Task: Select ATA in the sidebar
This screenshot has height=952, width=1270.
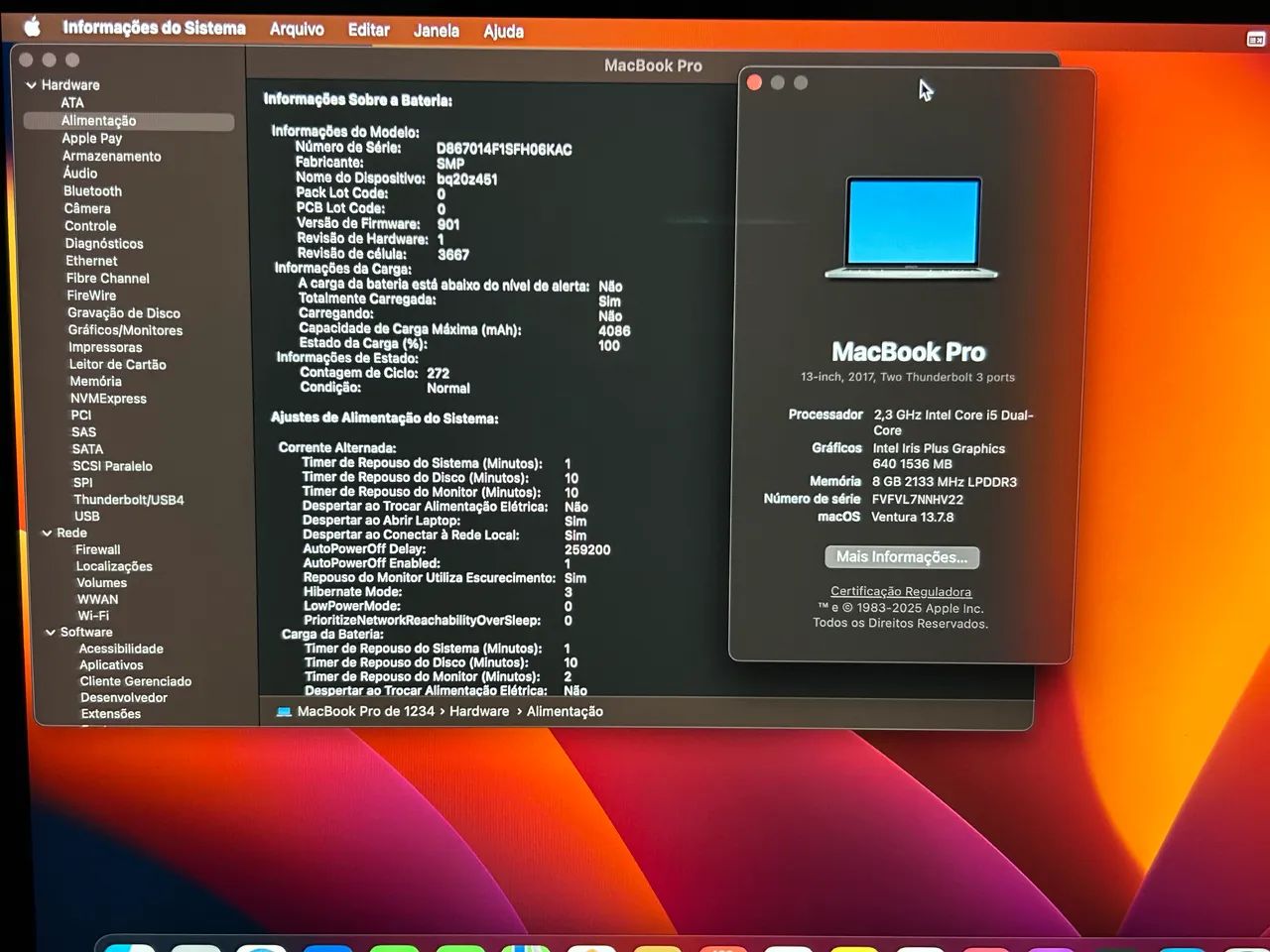Action: pyautogui.click(x=72, y=103)
